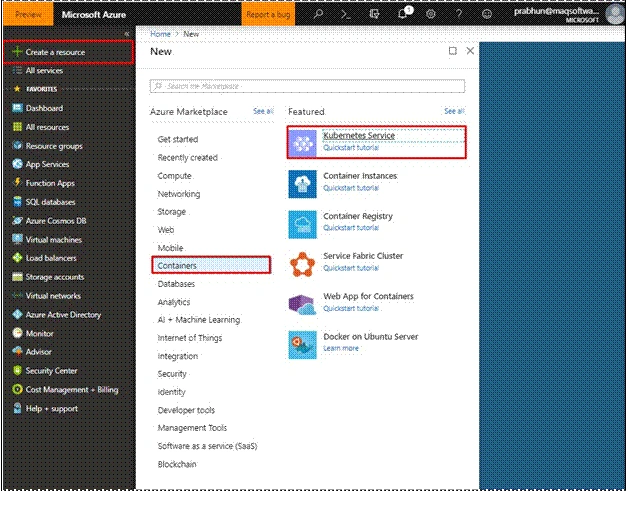Select Recently created category

[188, 158]
